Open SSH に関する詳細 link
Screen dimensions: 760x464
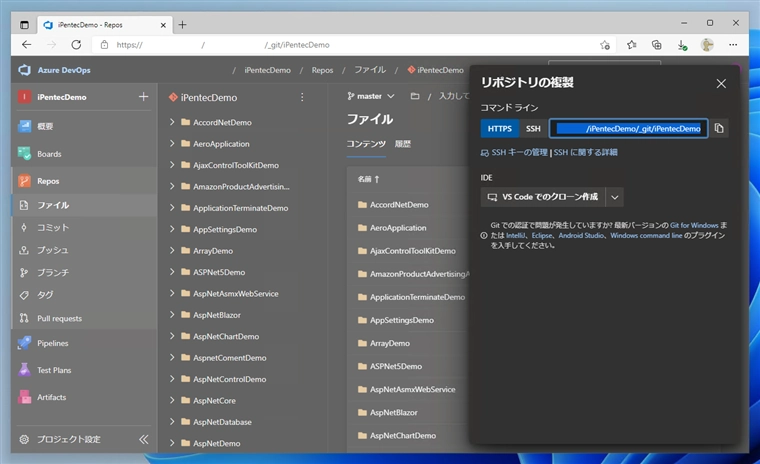coord(586,152)
